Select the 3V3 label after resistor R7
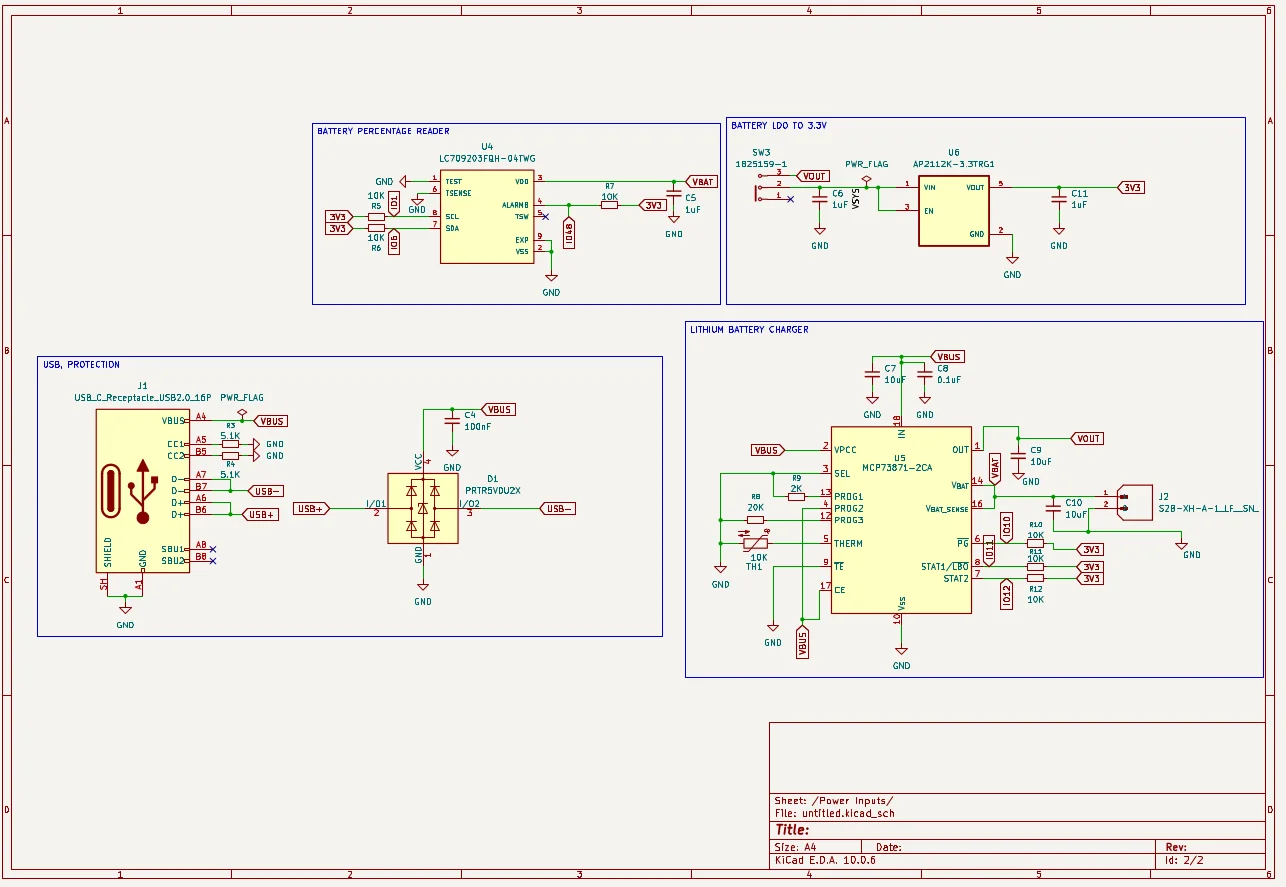This screenshot has height=887, width=1286. pos(653,205)
